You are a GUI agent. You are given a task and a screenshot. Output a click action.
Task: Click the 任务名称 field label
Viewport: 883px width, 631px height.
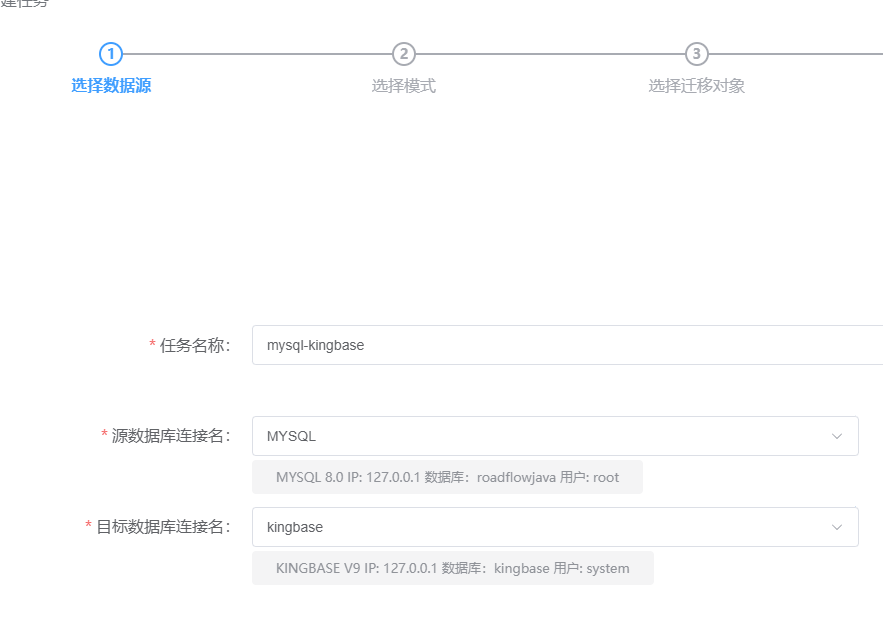click(194, 345)
